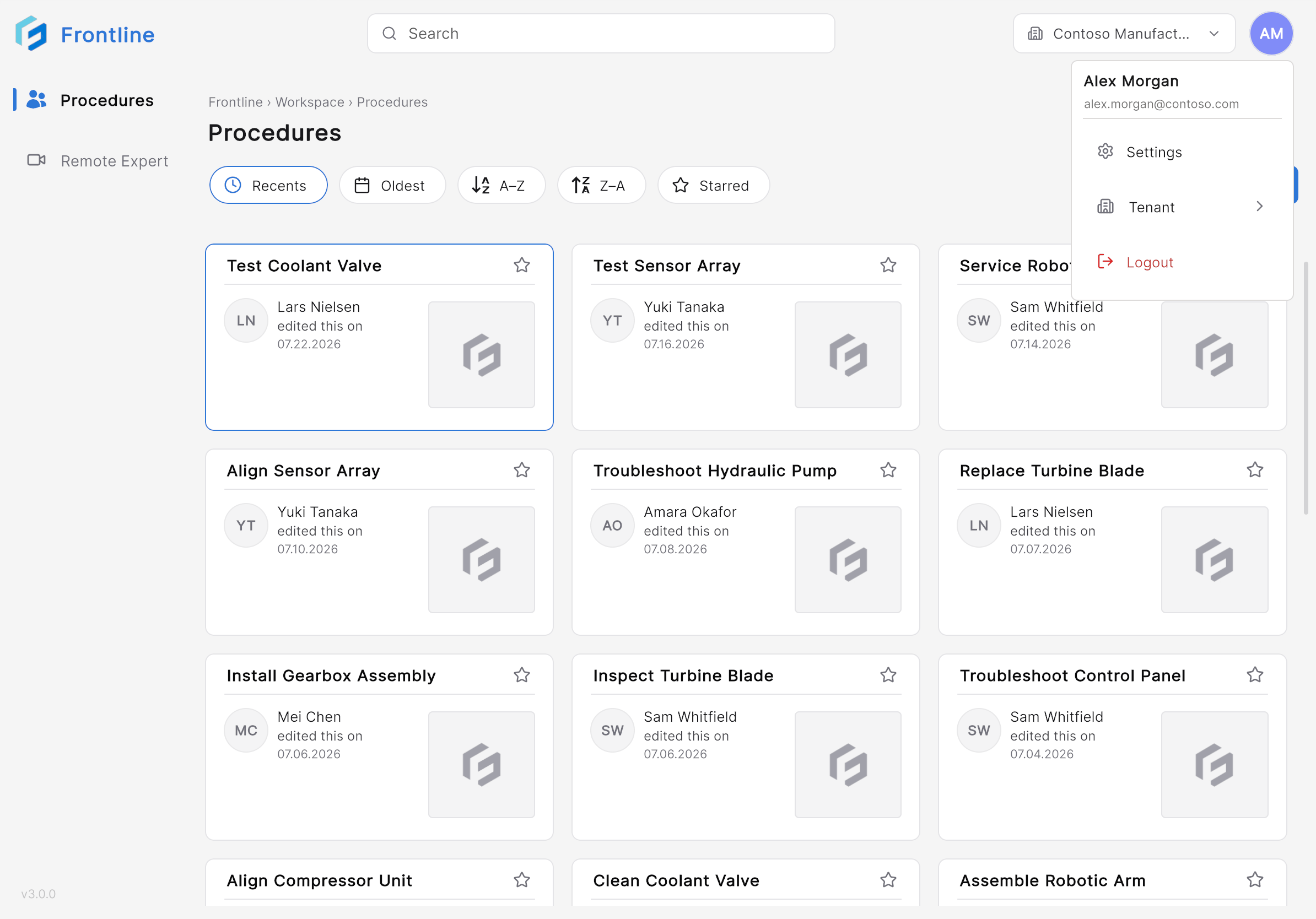
Task: Open the Assemble Robotic Arm procedure title
Action: click(x=1053, y=880)
